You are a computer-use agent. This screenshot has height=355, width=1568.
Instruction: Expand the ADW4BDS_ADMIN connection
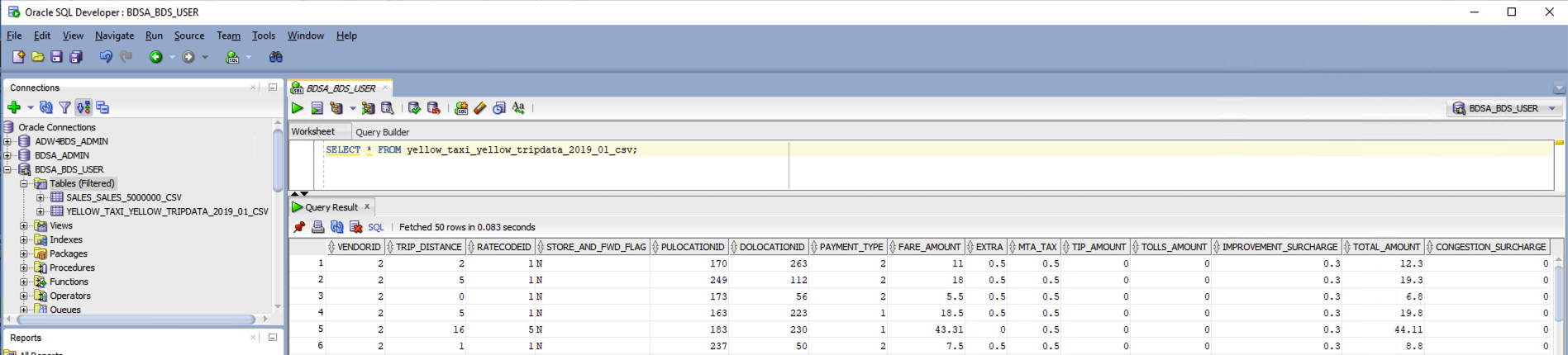[7, 141]
